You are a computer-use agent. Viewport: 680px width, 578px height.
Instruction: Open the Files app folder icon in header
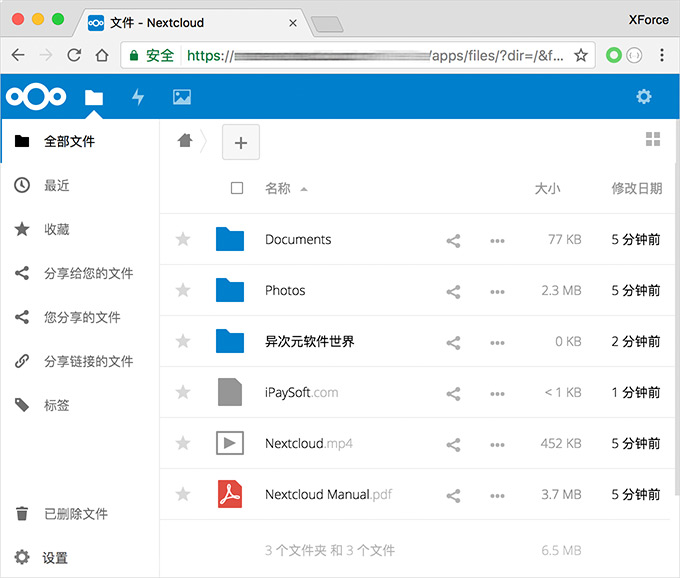[x=94, y=98]
